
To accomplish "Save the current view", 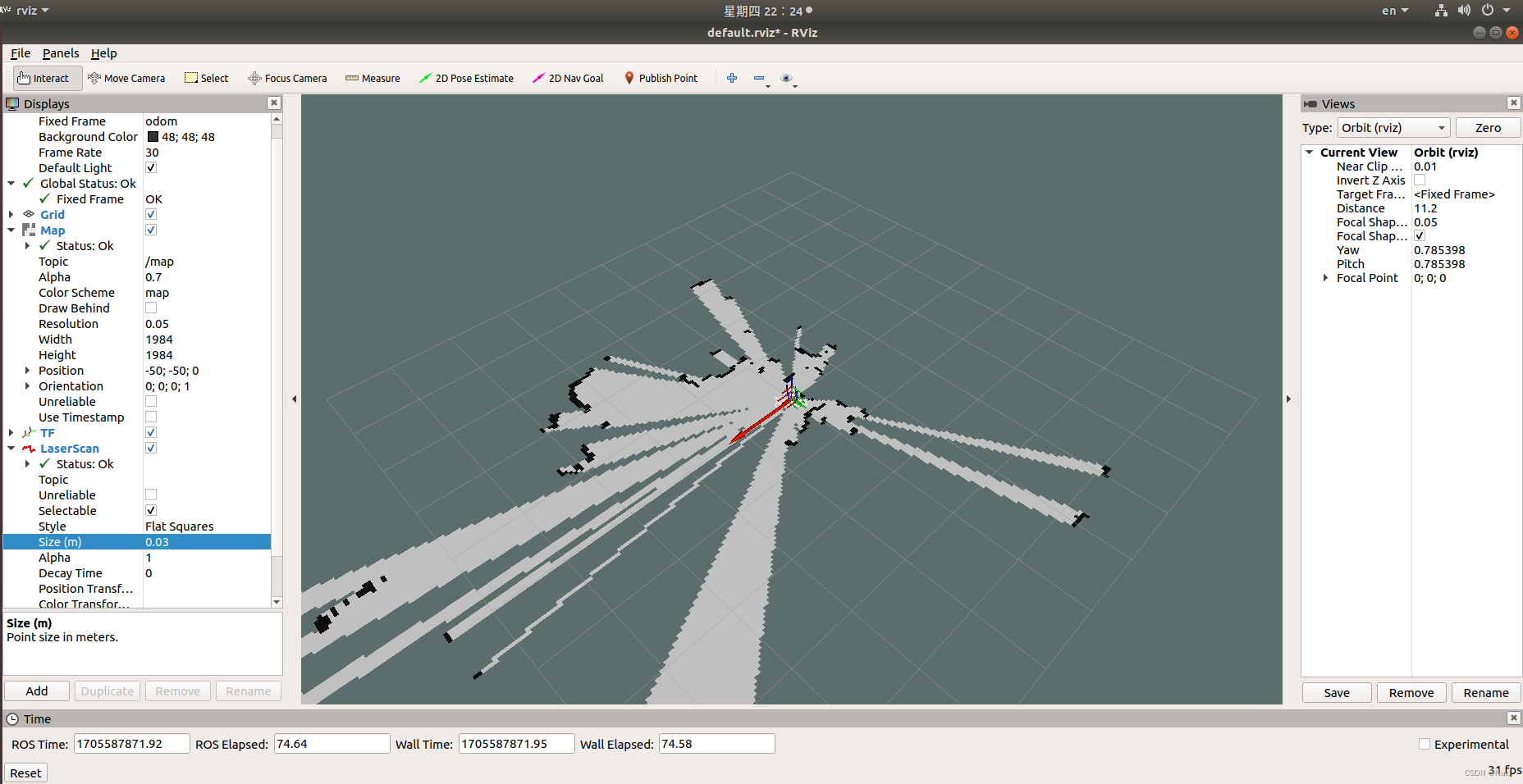I will tap(1337, 692).
